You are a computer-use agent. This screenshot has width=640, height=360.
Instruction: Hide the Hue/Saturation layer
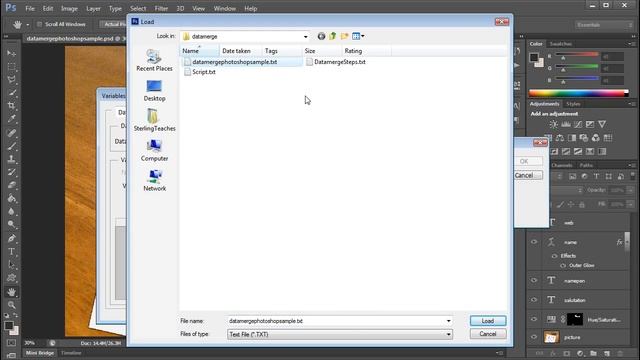point(534,319)
